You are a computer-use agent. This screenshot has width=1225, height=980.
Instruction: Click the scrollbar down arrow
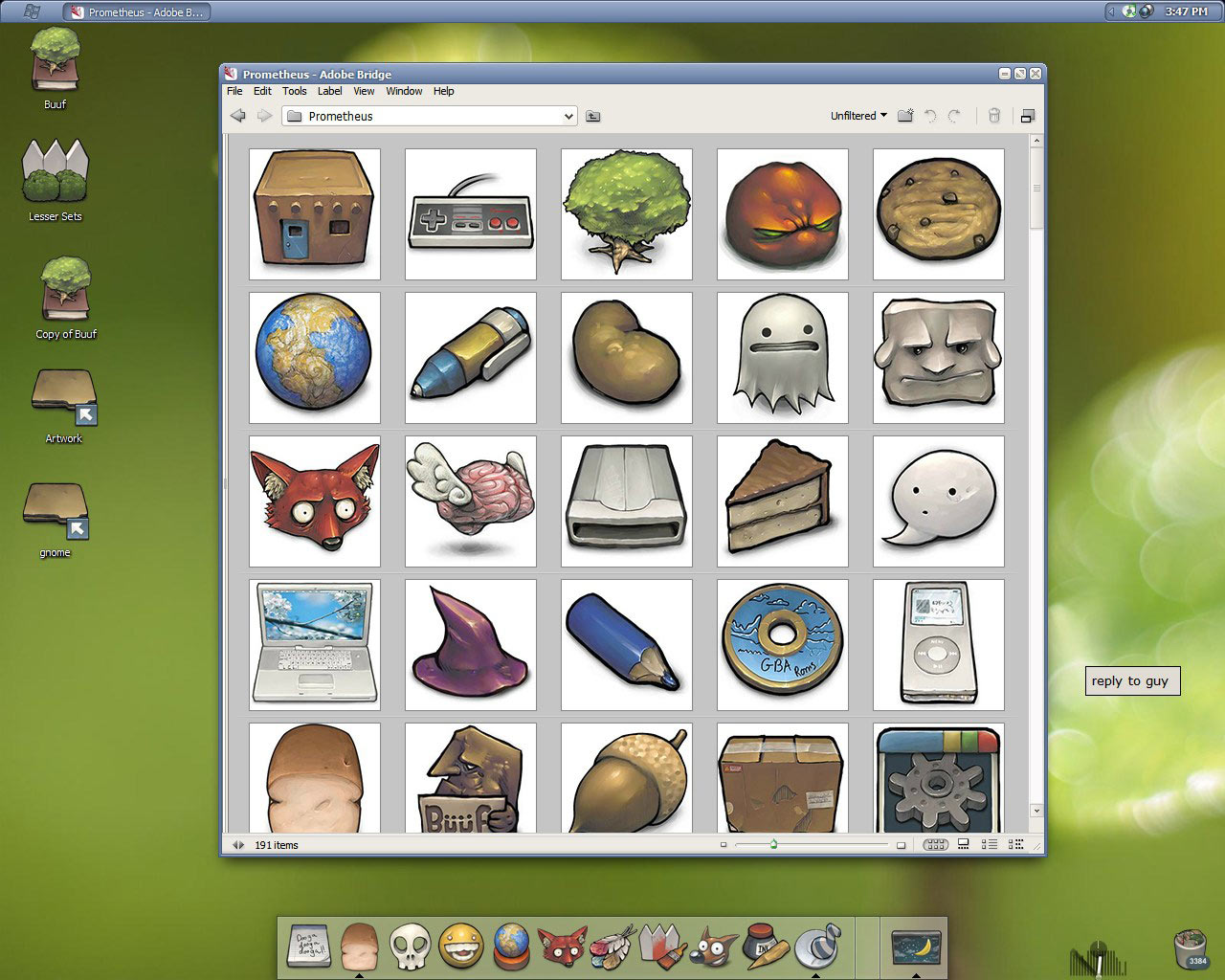point(1036,811)
